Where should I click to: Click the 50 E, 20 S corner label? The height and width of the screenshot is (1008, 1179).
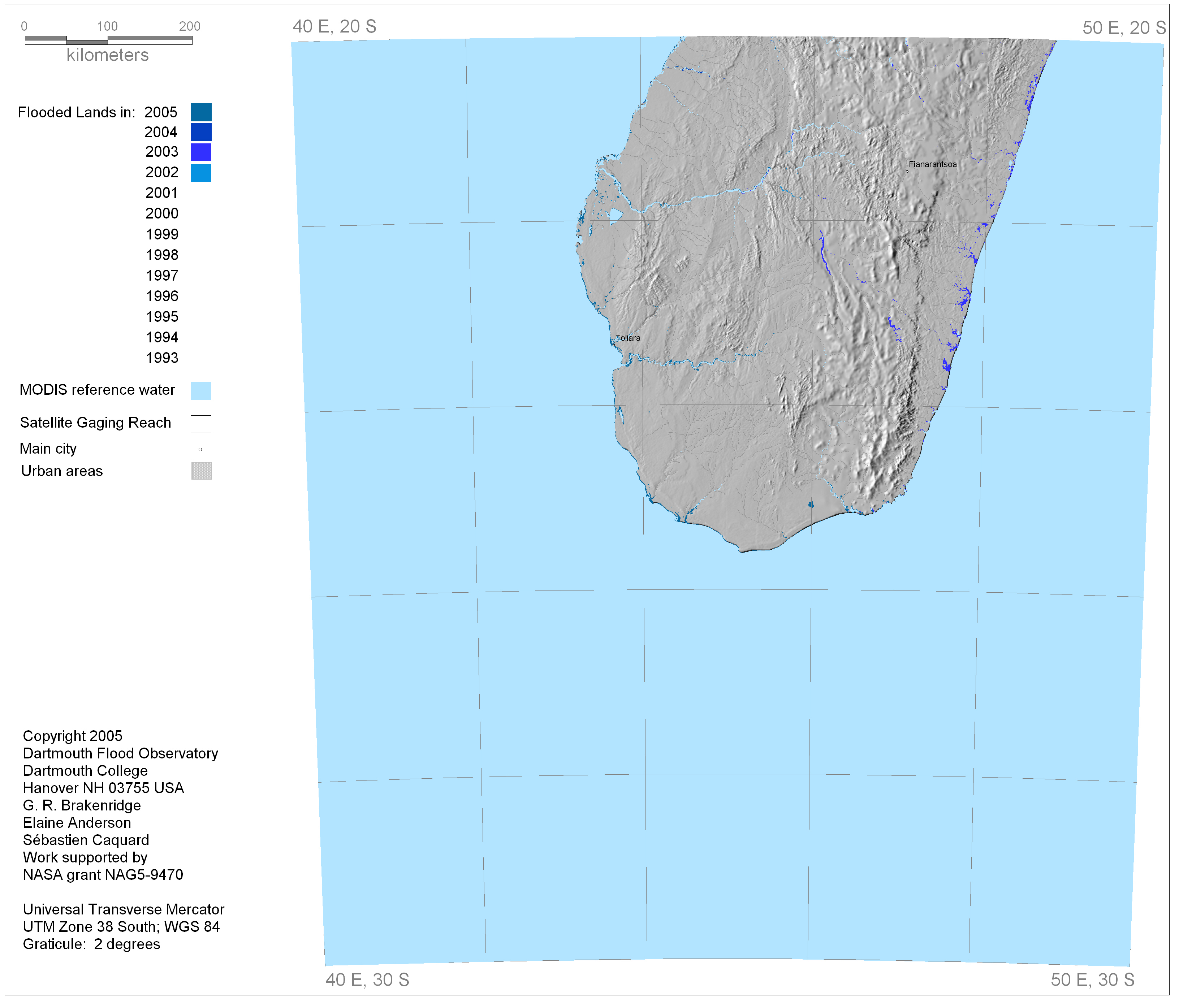pos(1124,28)
